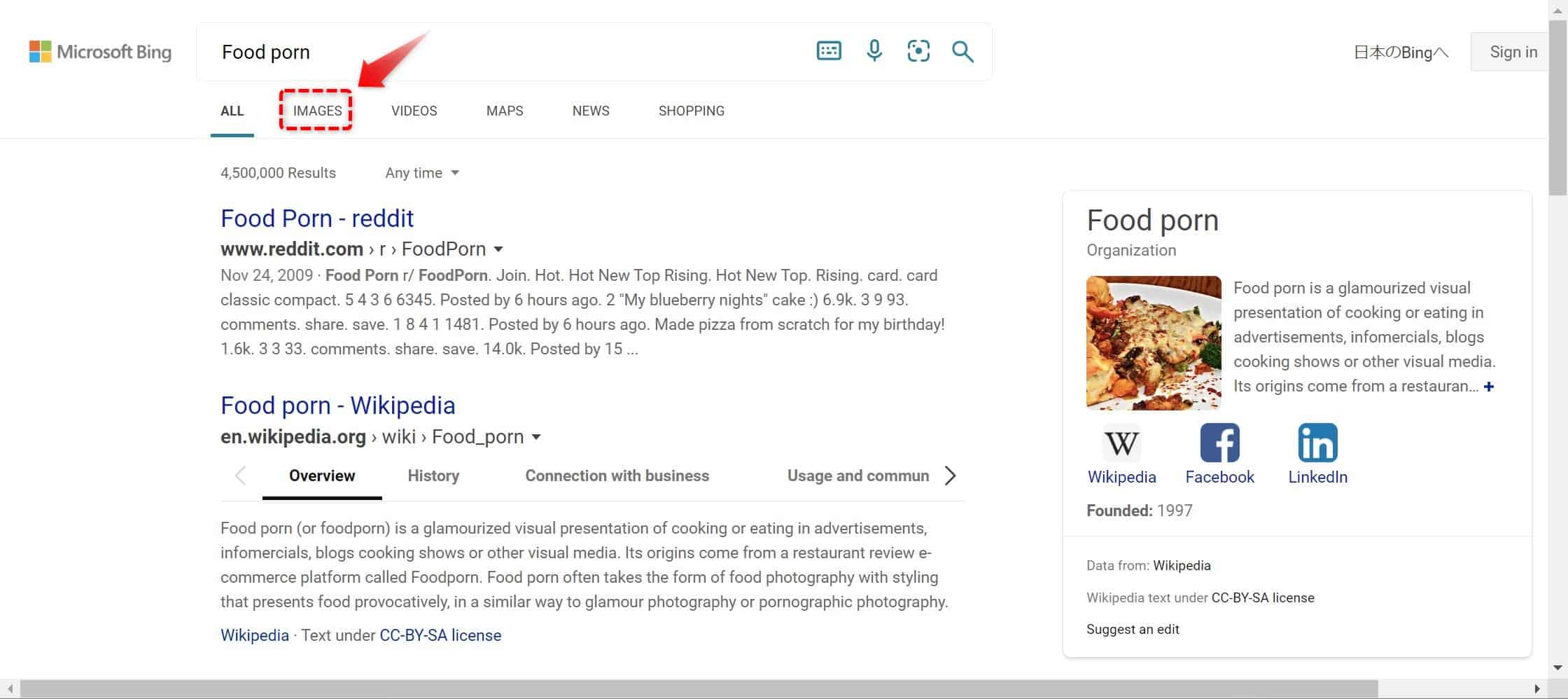Open the LinkedIn icon link
The height and width of the screenshot is (699, 1568).
coord(1317,443)
